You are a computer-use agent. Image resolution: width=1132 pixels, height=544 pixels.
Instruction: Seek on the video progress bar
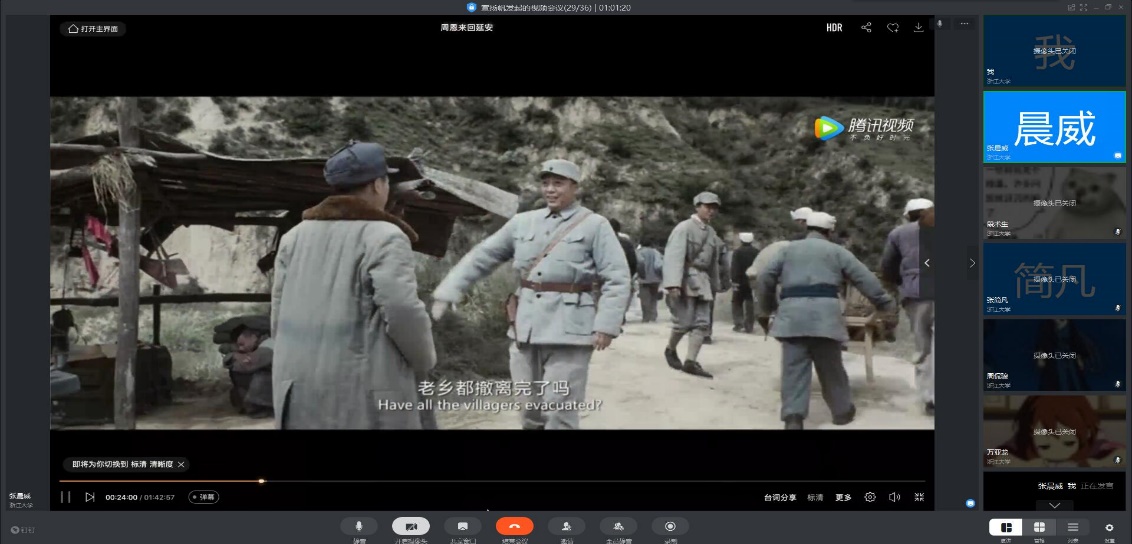[492, 481]
